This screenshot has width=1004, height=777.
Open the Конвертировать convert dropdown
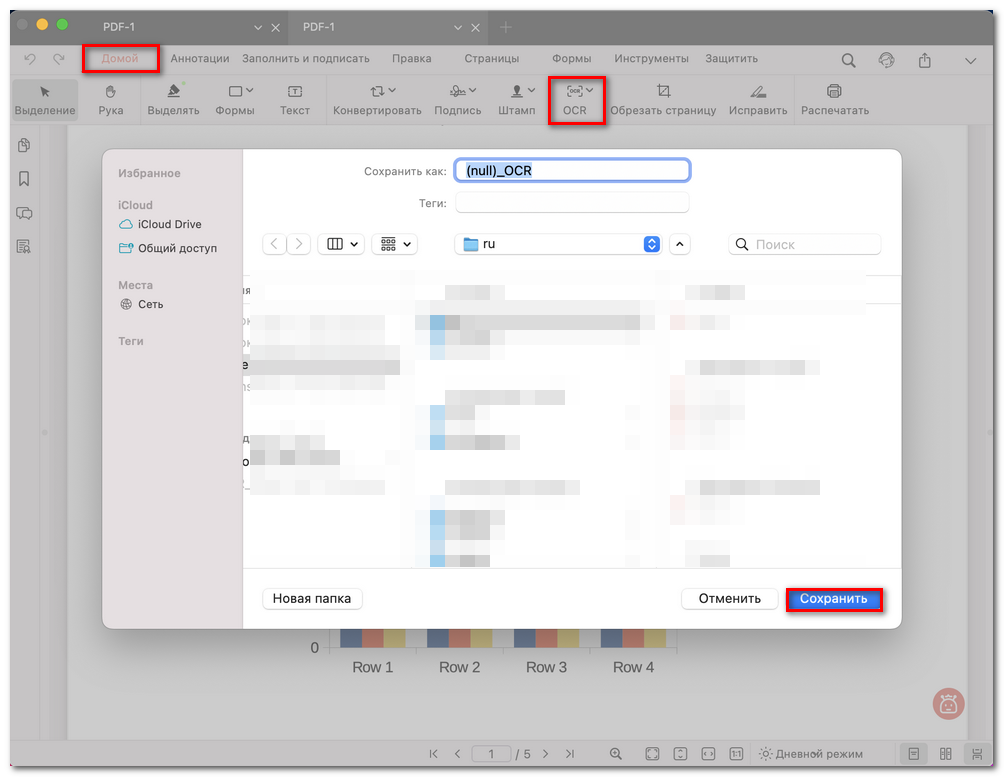click(377, 100)
